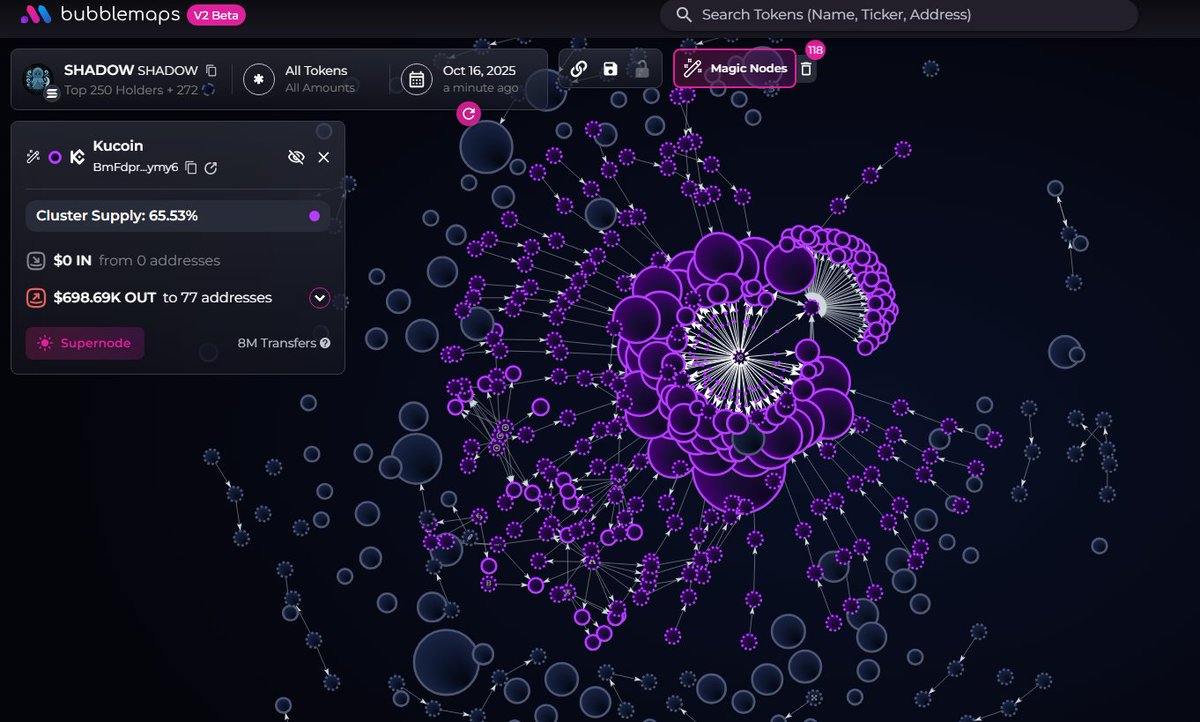The height and width of the screenshot is (722, 1200).
Task: Toggle the lock icon in toolbar
Action: (641, 69)
